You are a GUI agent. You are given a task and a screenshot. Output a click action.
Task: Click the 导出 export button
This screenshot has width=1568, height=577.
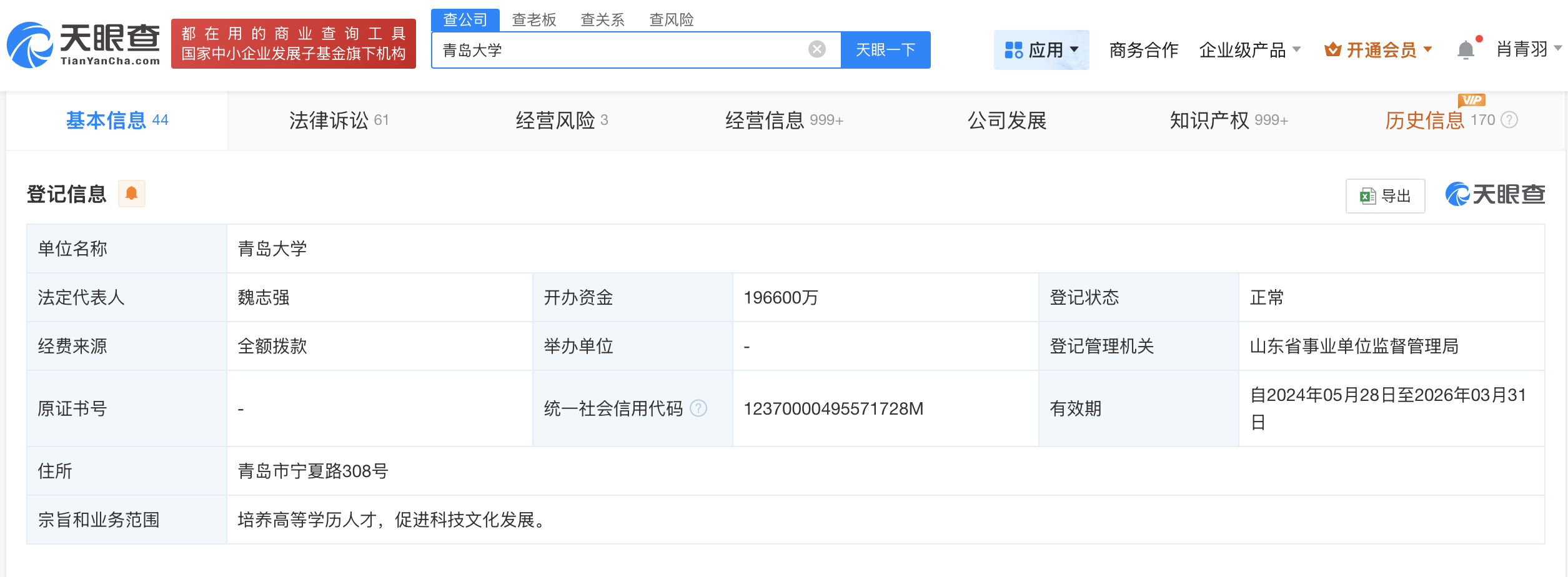coord(1386,196)
